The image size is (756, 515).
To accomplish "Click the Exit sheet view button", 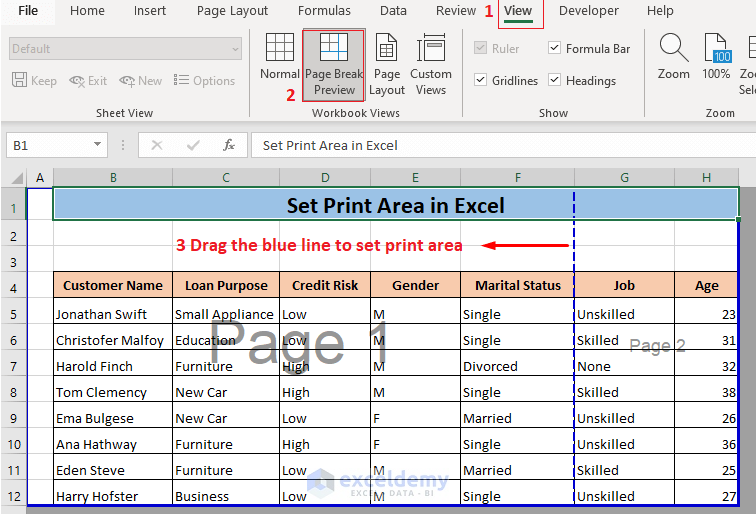I will point(88,81).
